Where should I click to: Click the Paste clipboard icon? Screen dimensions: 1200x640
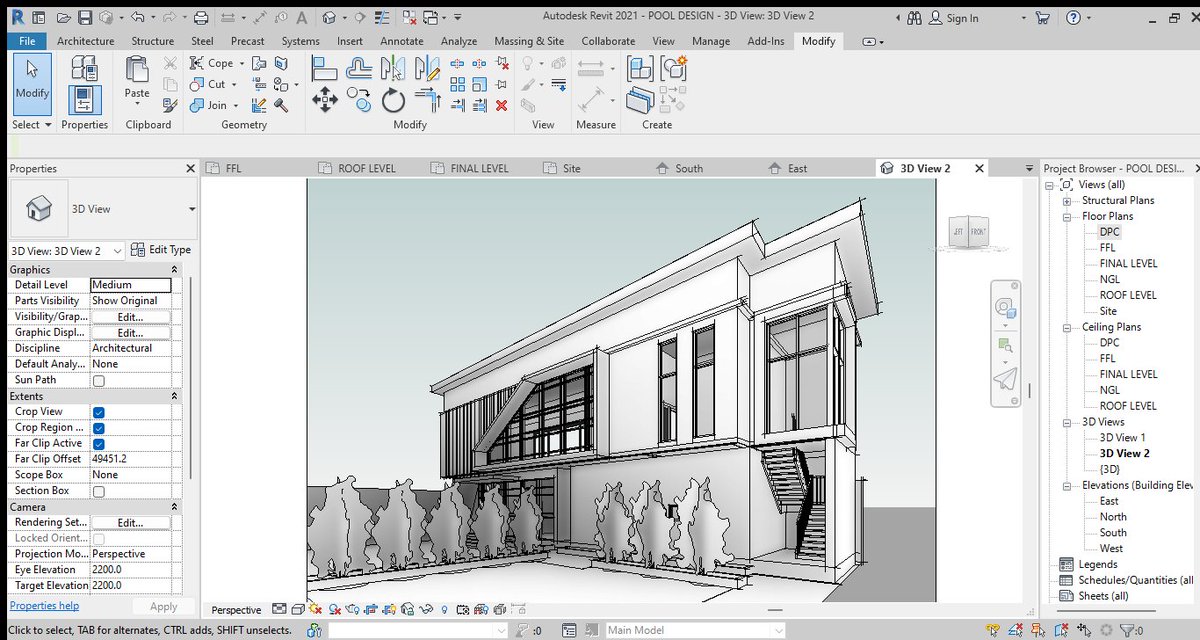coord(137,68)
